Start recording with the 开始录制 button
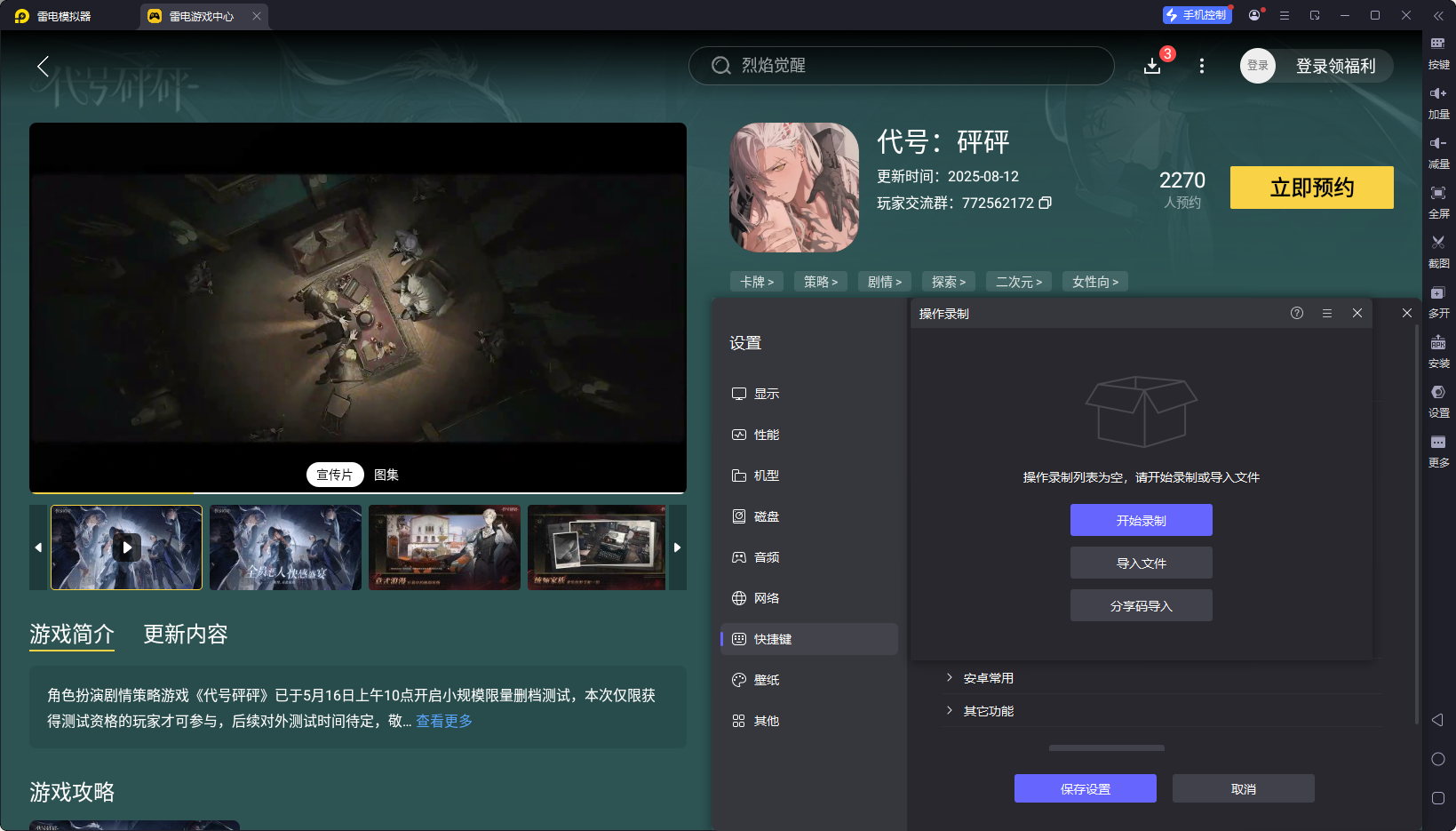 (1141, 520)
